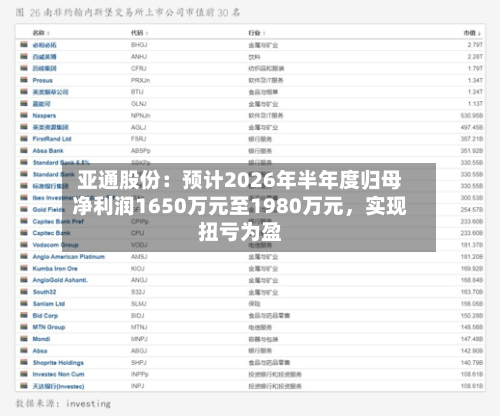Screen dimensions: 500x416
Task: Click the flag icon in the ABGJ row
Action: [24, 350]
